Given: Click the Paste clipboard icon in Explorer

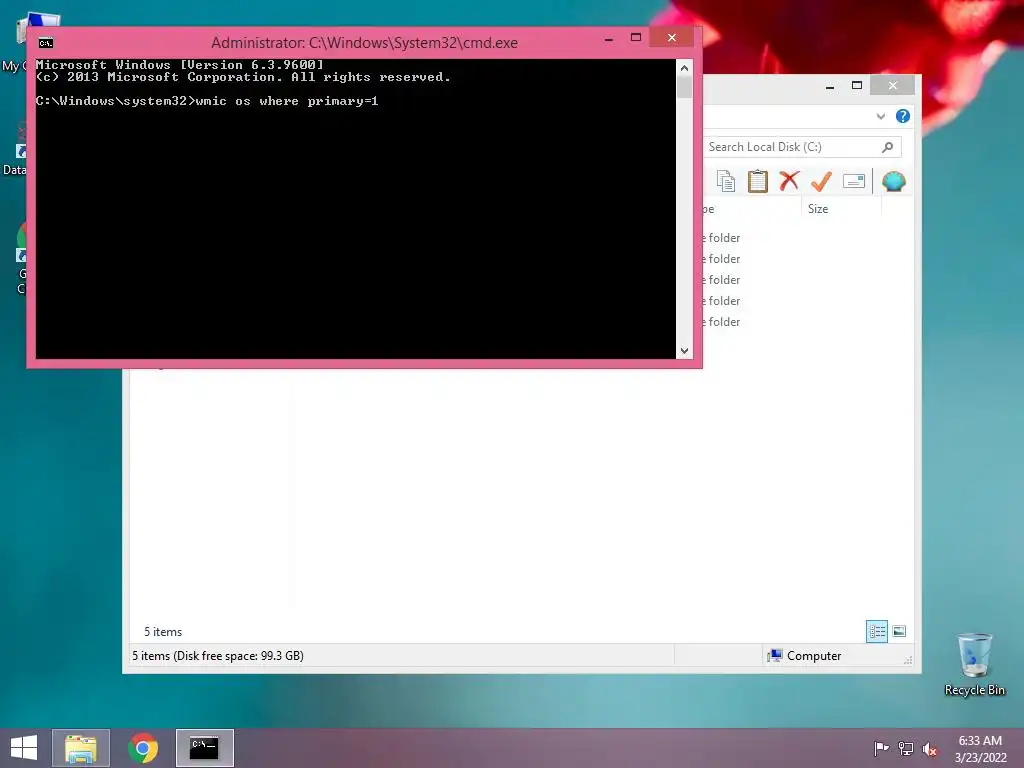Looking at the screenshot, I should pos(758,182).
